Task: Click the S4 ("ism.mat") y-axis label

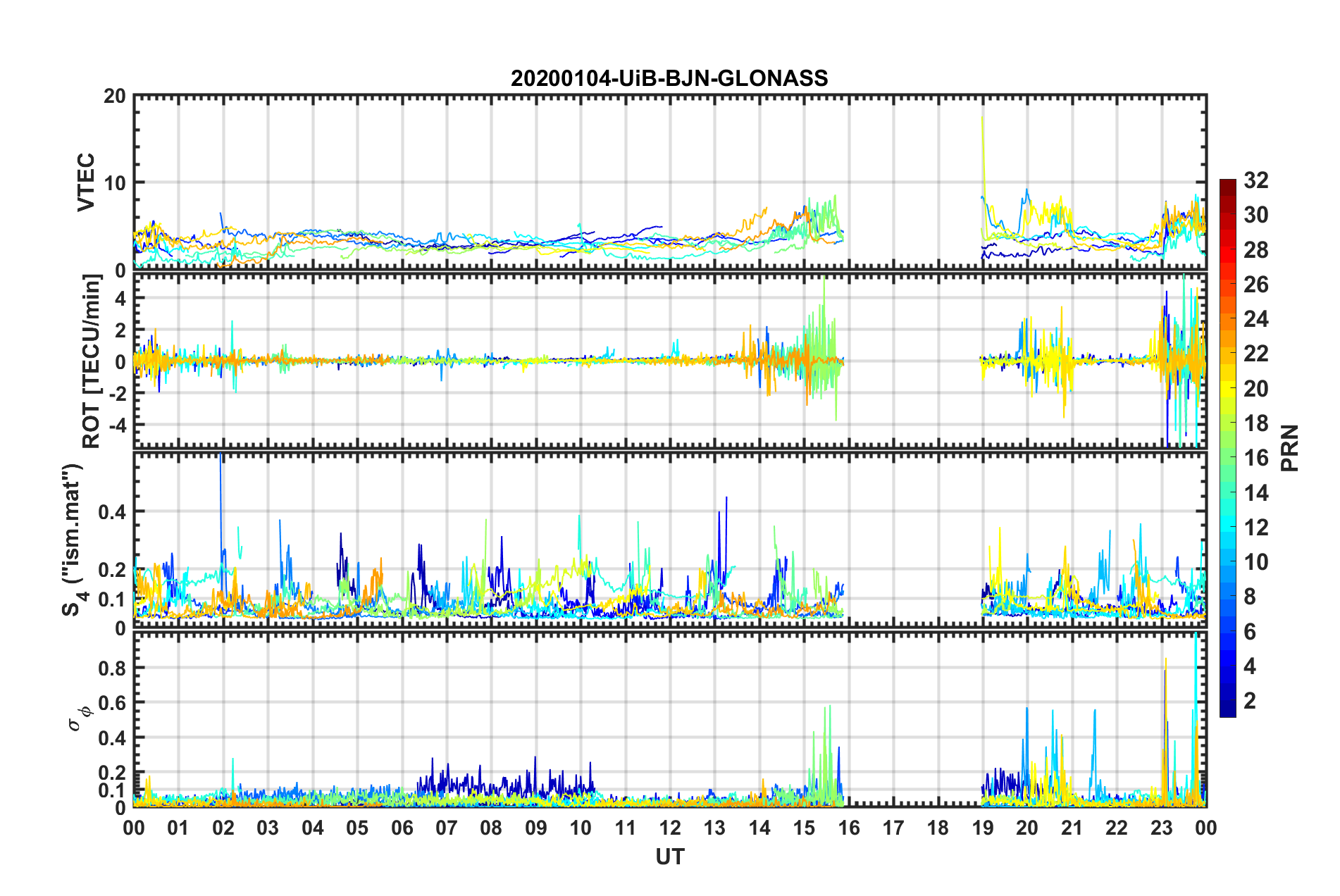Action: [x=74, y=540]
